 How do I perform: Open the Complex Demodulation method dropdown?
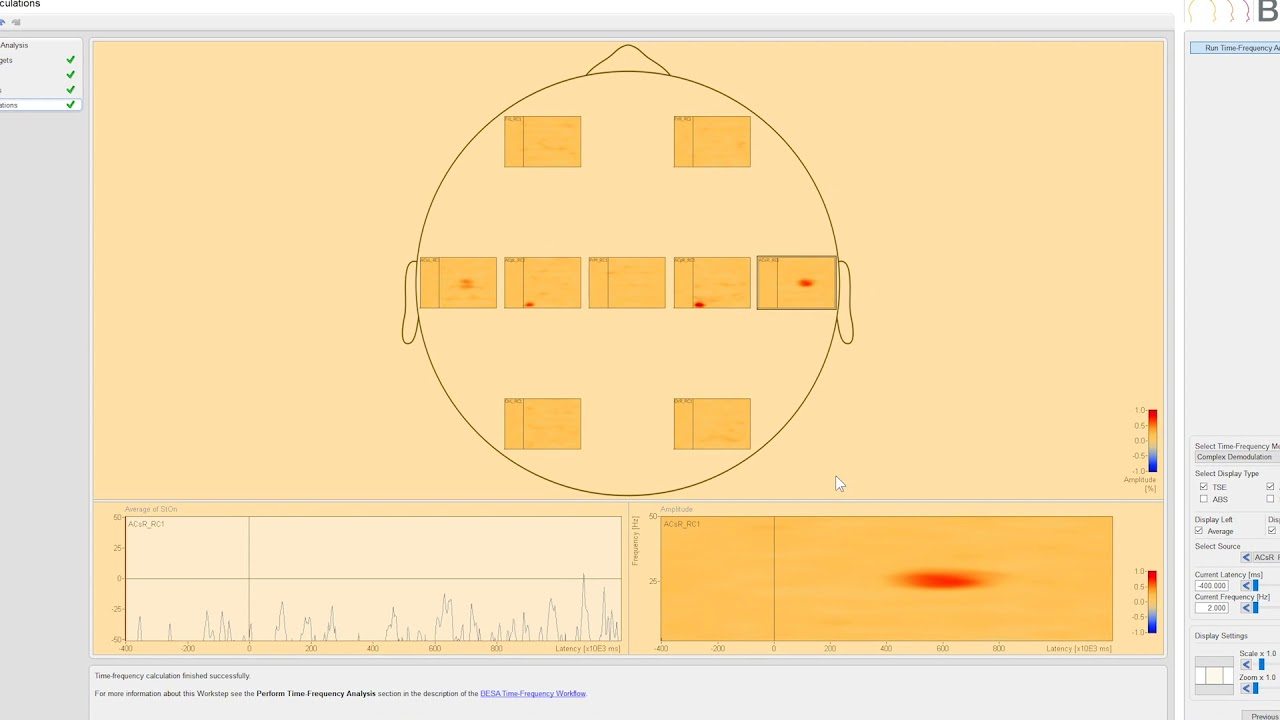pyautogui.click(x=1237, y=457)
